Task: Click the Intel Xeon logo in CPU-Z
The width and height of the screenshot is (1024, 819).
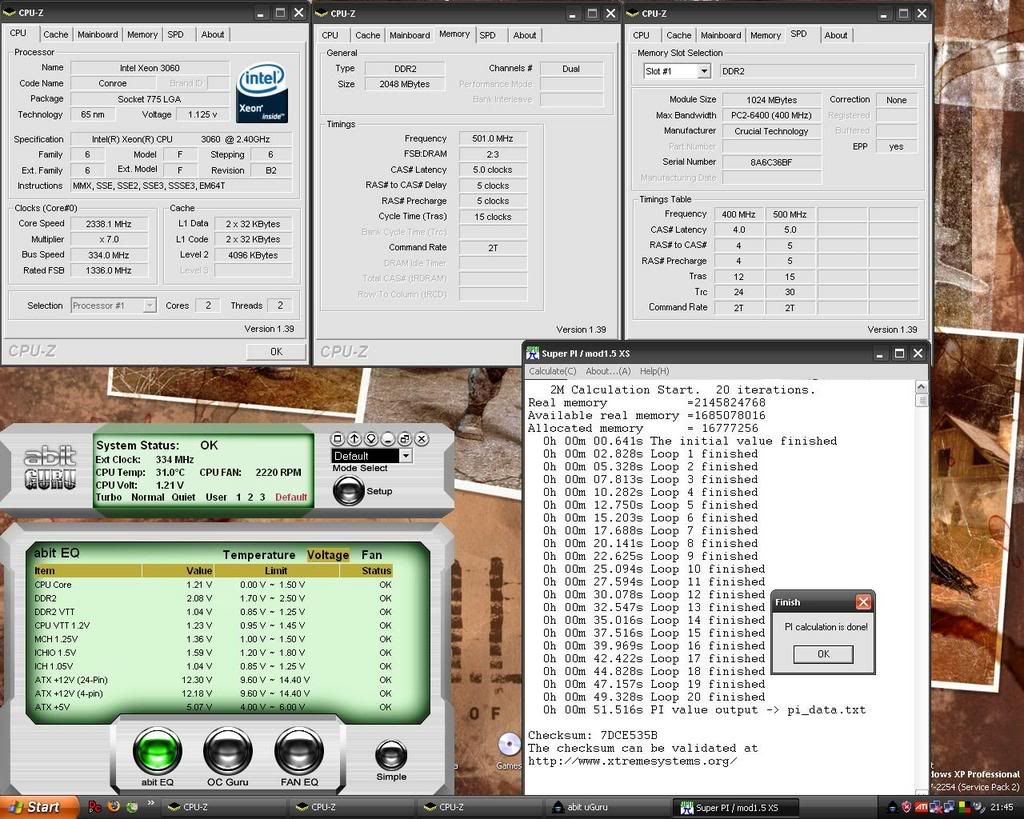Action: (x=262, y=93)
